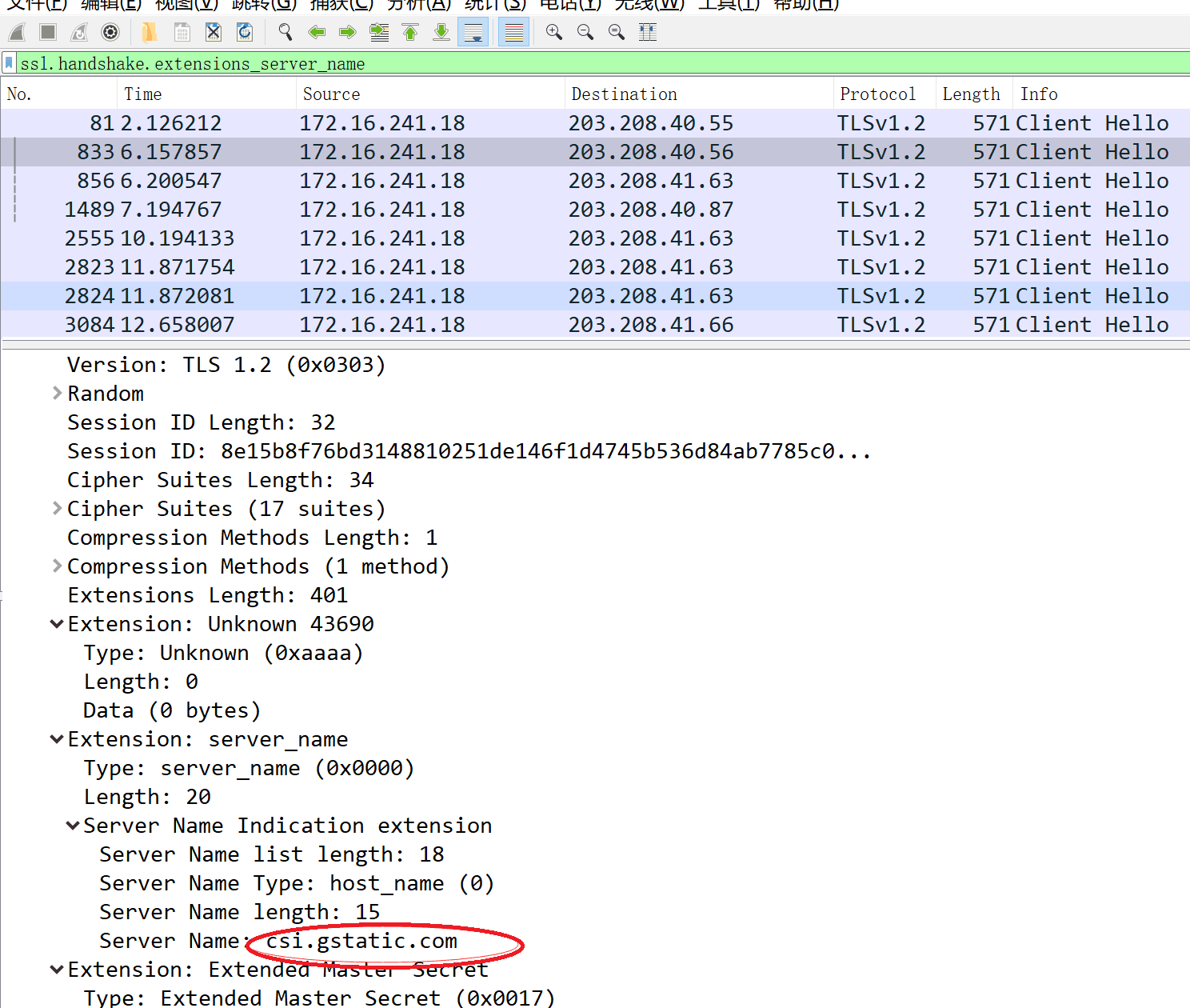This screenshot has width=1190, height=1008.
Task: Close this capture file
Action: click(x=213, y=32)
